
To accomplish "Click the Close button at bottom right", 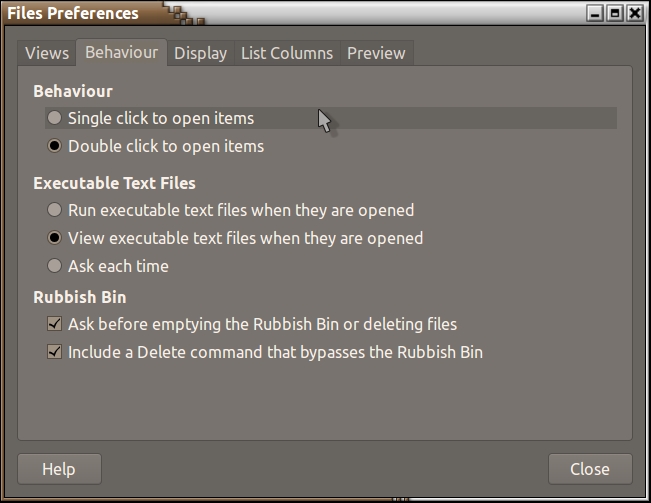I will point(590,468).
